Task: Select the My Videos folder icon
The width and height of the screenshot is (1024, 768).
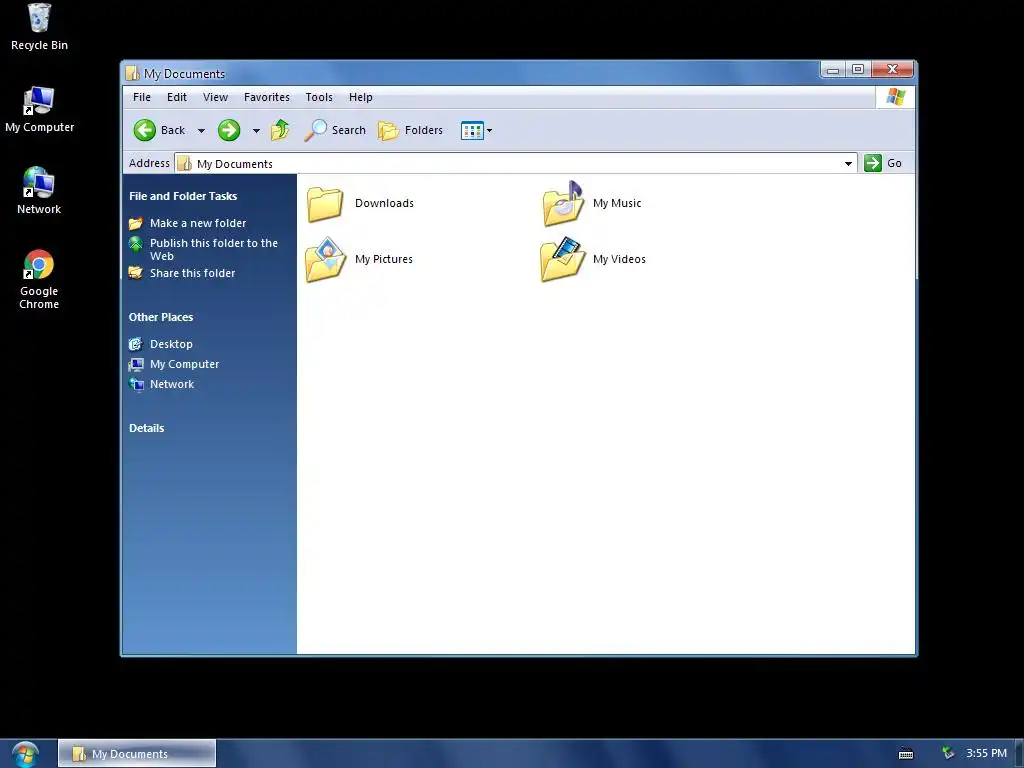Action: (x=563, y=259)
